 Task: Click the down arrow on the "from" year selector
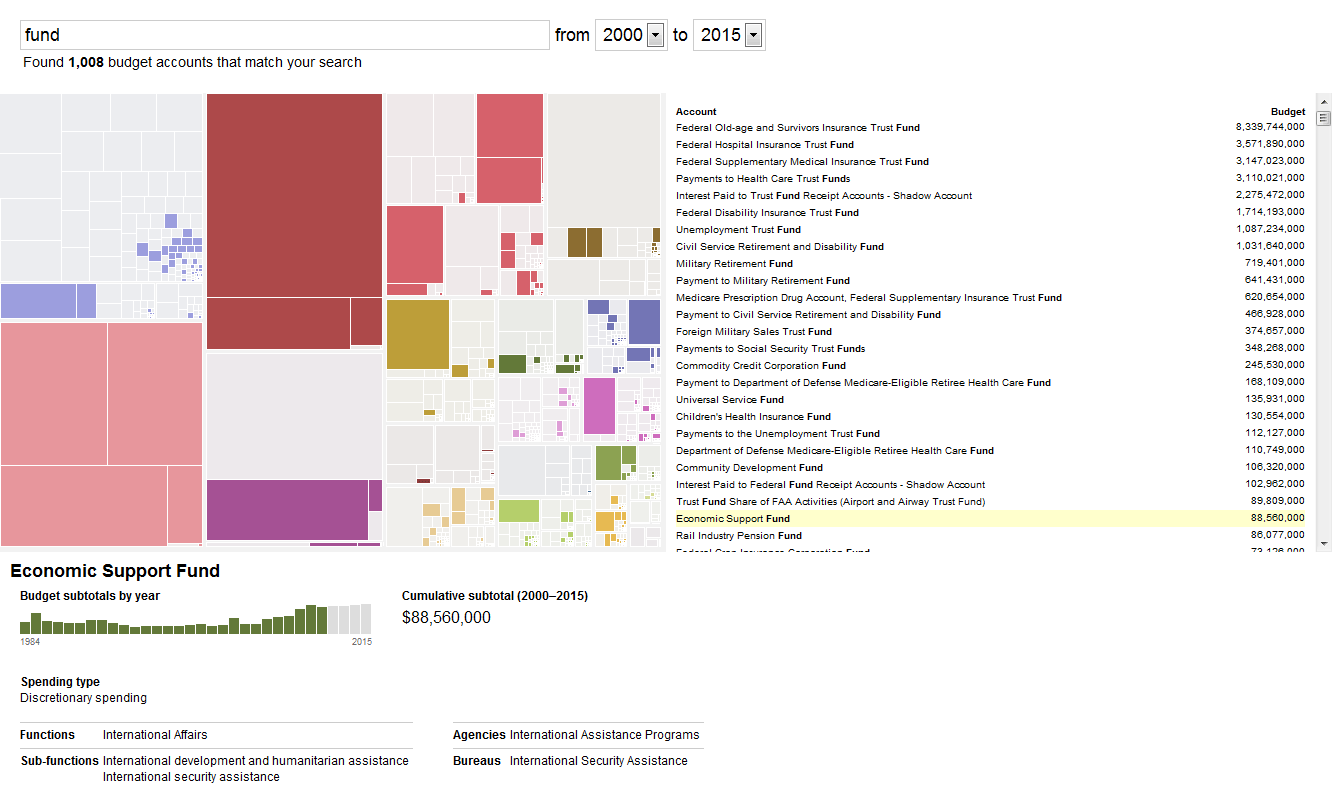pyautogui.click(x=654, y=34)
